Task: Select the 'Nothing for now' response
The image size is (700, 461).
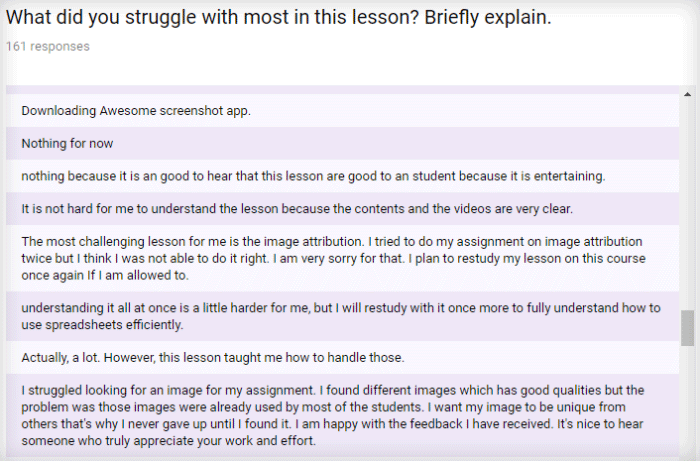Action: [x=342, y=143]
